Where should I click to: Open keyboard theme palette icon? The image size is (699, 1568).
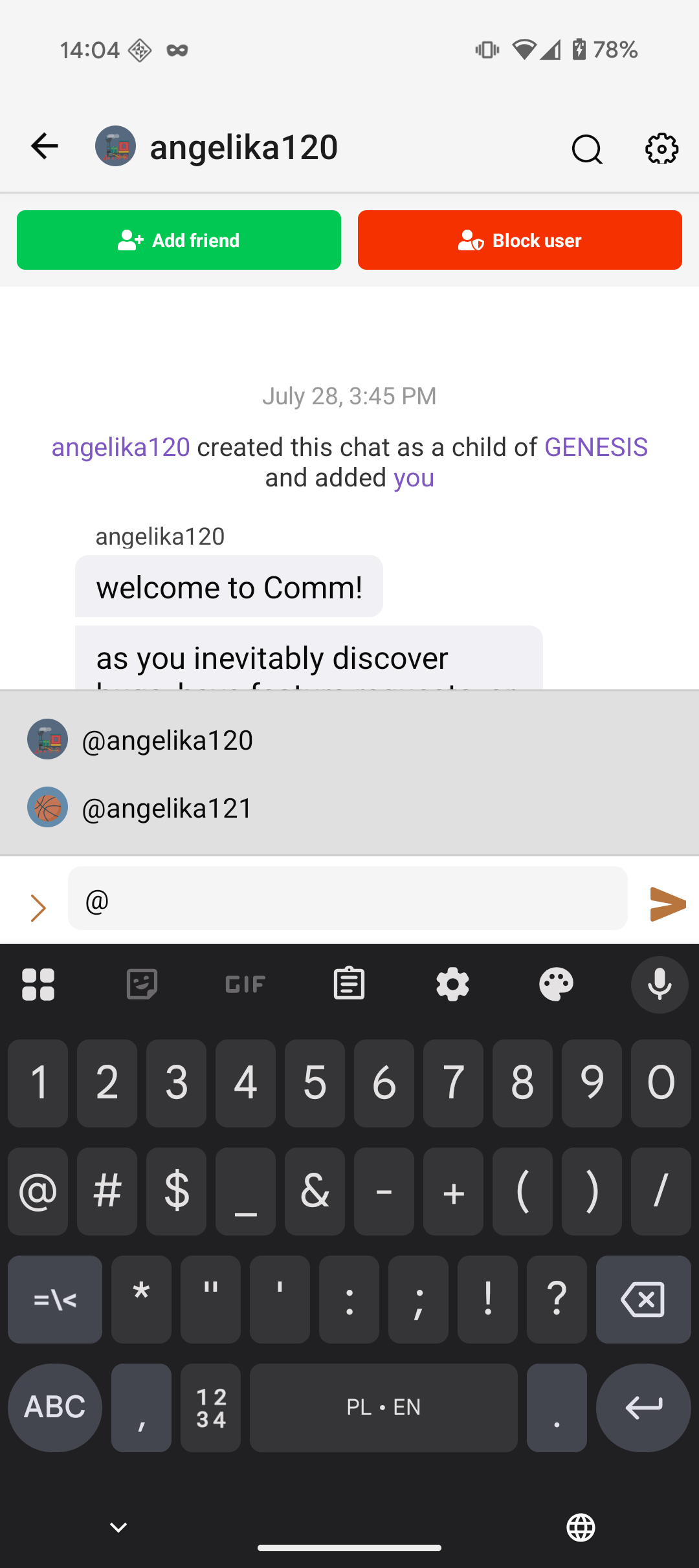[556, 984]
